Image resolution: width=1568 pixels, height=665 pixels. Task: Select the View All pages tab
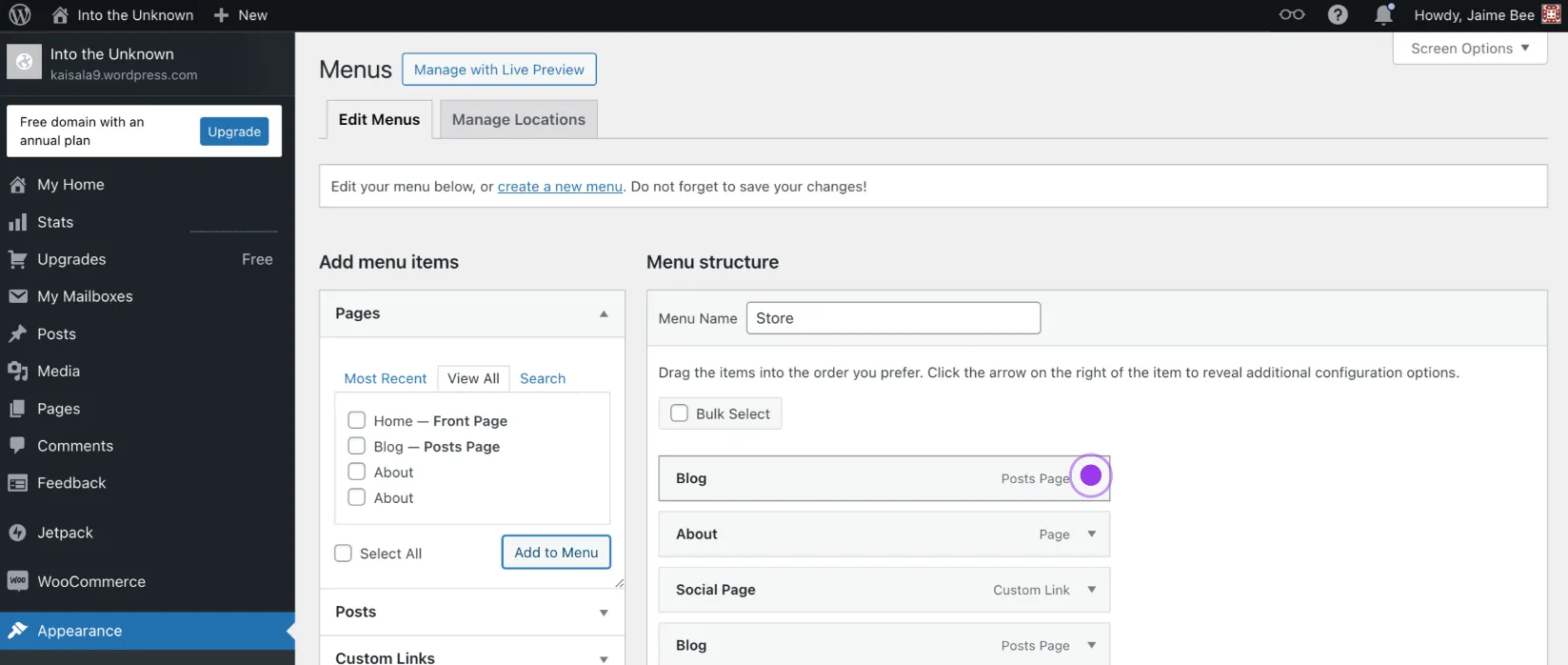tap(473, 378)
